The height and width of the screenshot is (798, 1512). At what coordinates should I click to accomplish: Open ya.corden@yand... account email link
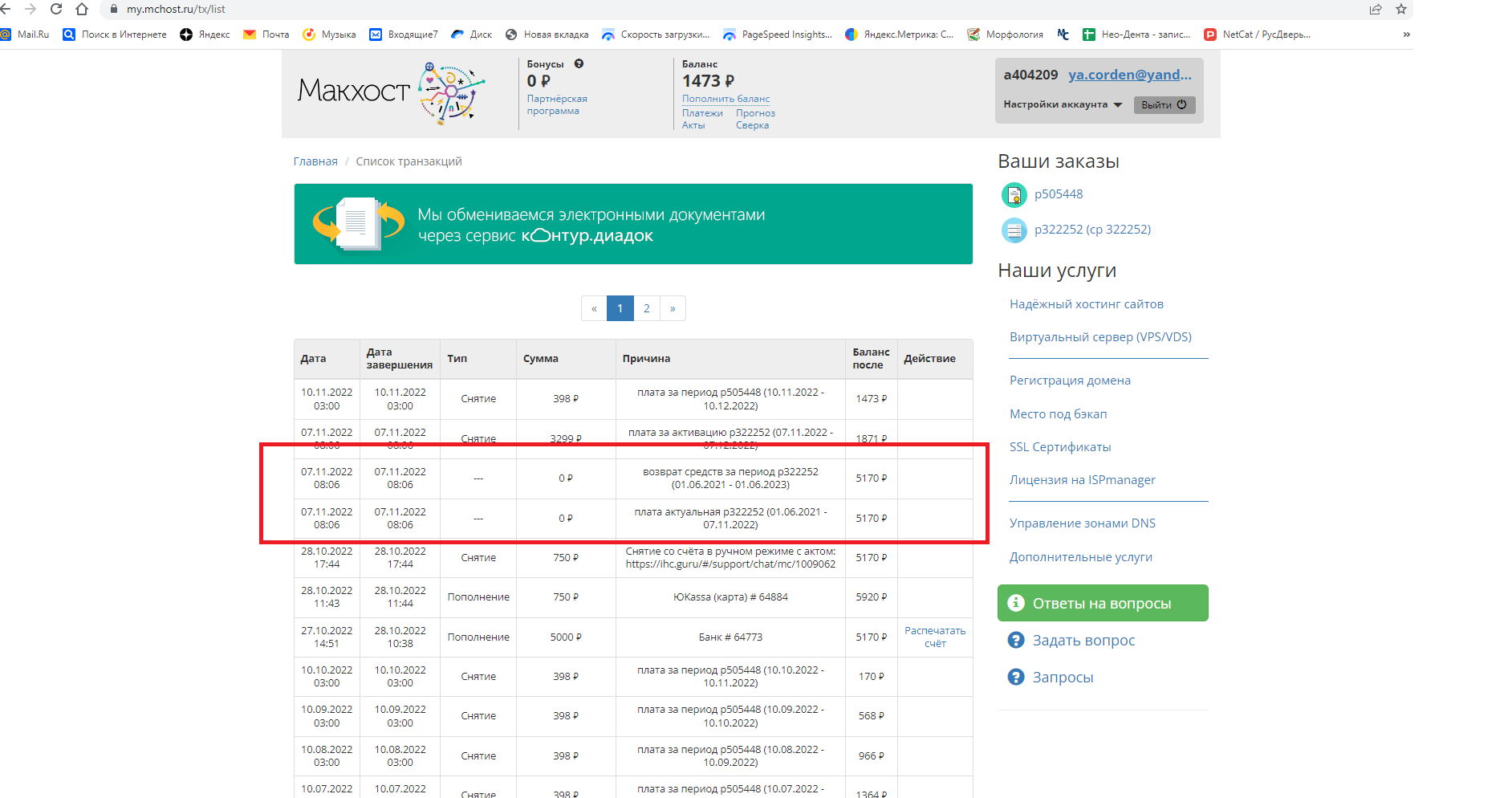[1130, 75]
